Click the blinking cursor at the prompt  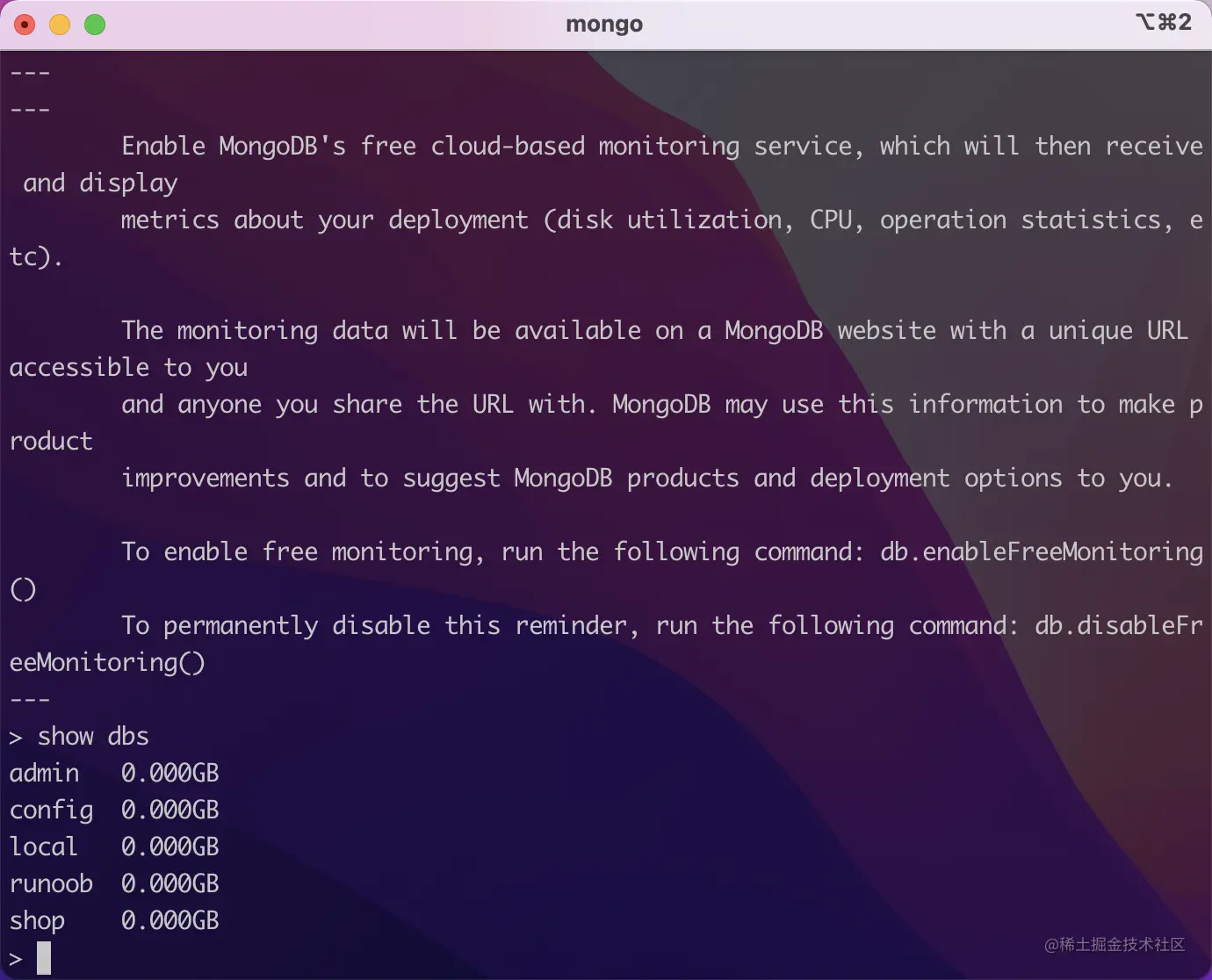[44, 958]
